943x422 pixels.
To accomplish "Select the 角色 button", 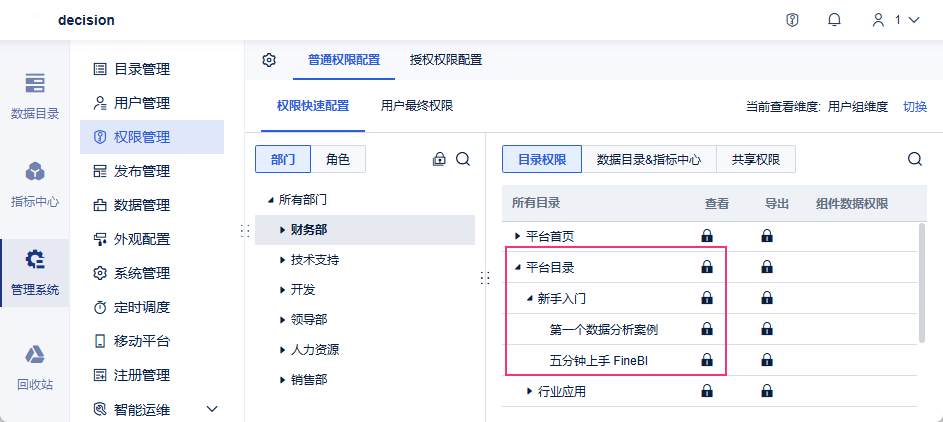I will [338, 159].
